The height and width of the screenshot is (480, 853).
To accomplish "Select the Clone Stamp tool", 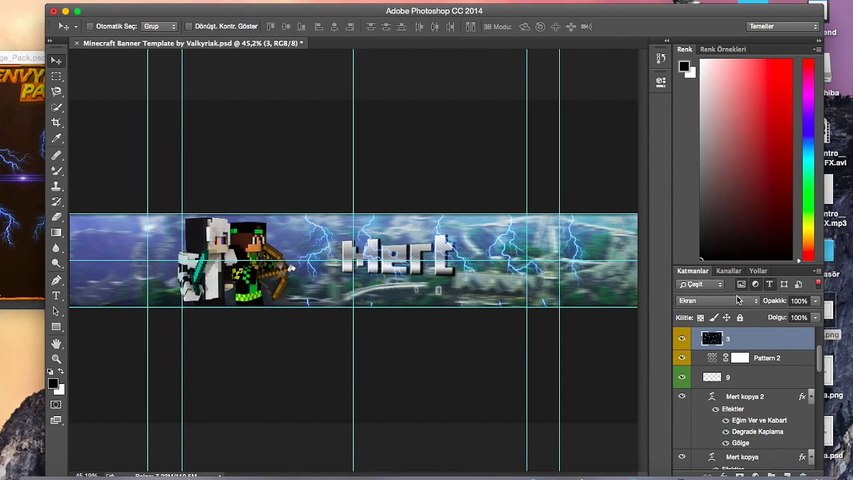I will coord(56,186).
